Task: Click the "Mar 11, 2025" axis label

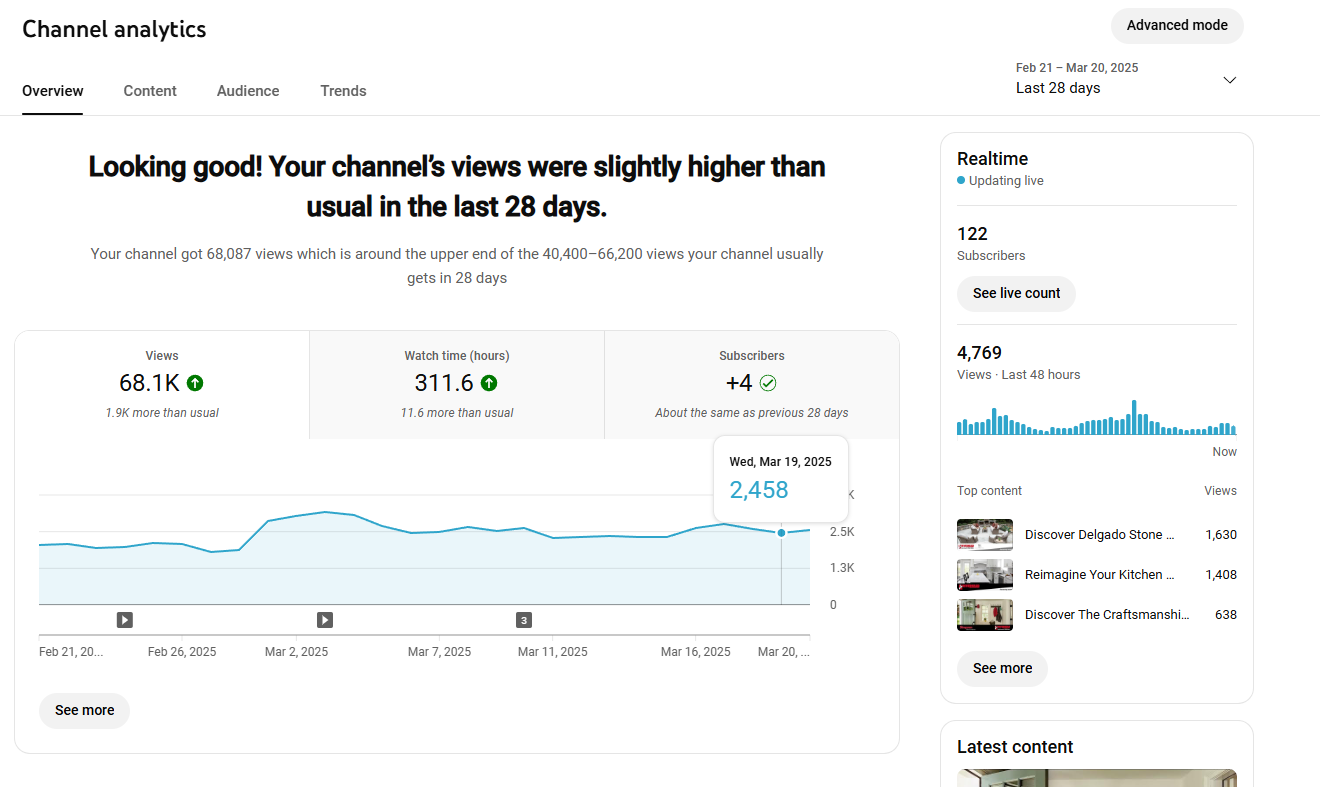Action: tap(553, 652)
